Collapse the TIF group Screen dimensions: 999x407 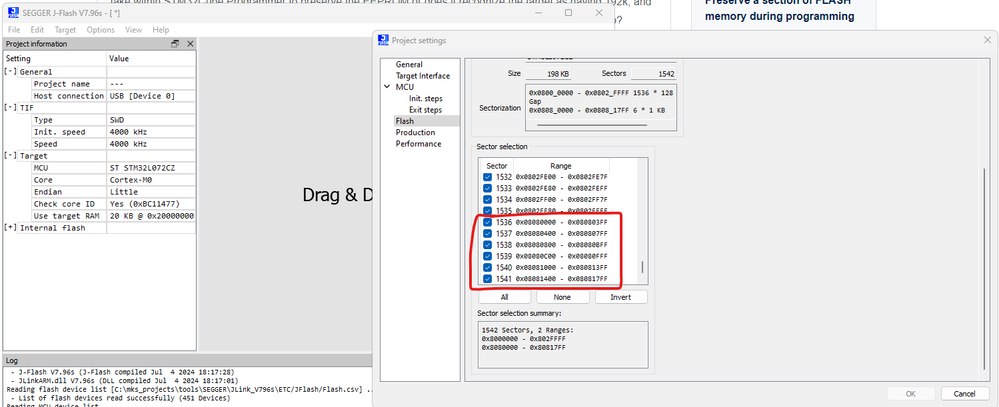click(x=10, y=108)
